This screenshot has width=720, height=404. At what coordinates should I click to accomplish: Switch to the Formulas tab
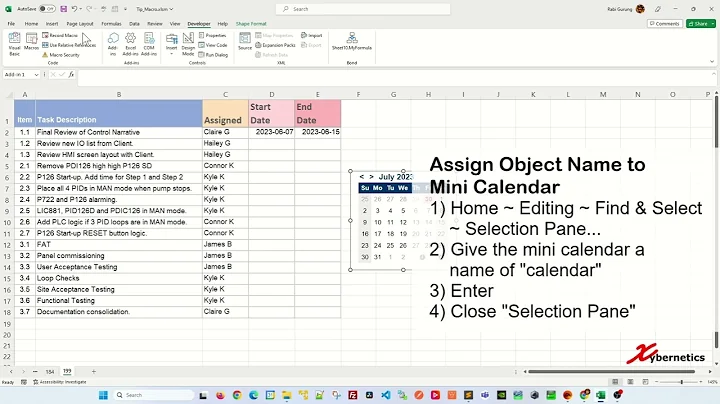[111, 23]
